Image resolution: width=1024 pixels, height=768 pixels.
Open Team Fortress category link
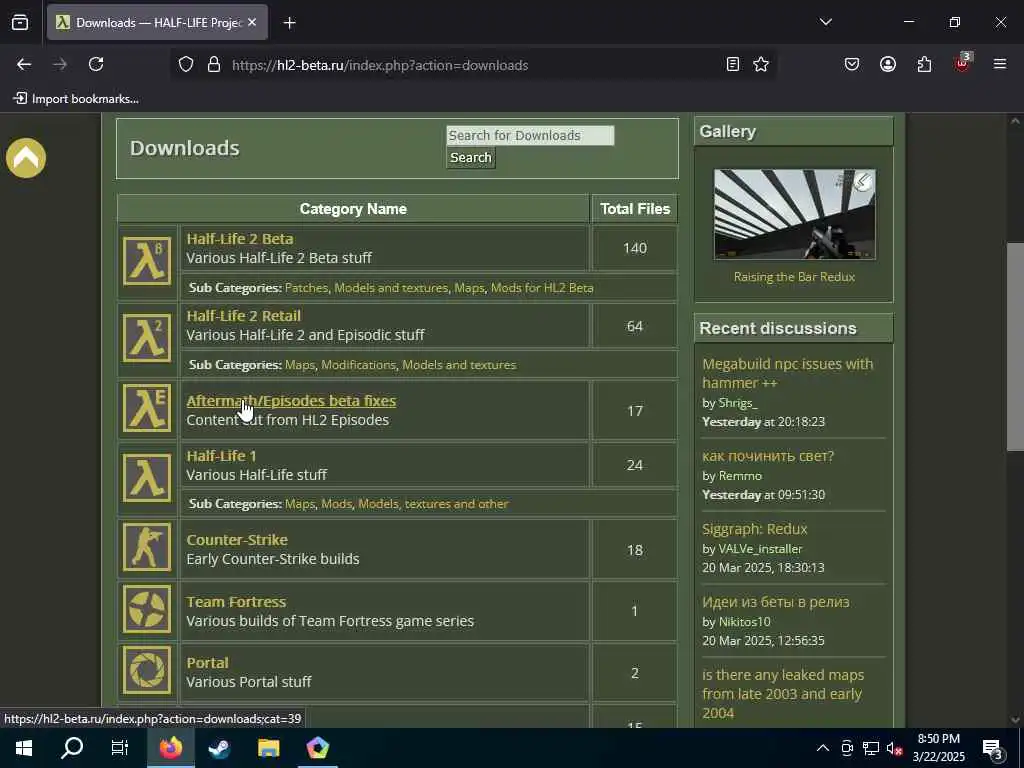coord(236,602)
